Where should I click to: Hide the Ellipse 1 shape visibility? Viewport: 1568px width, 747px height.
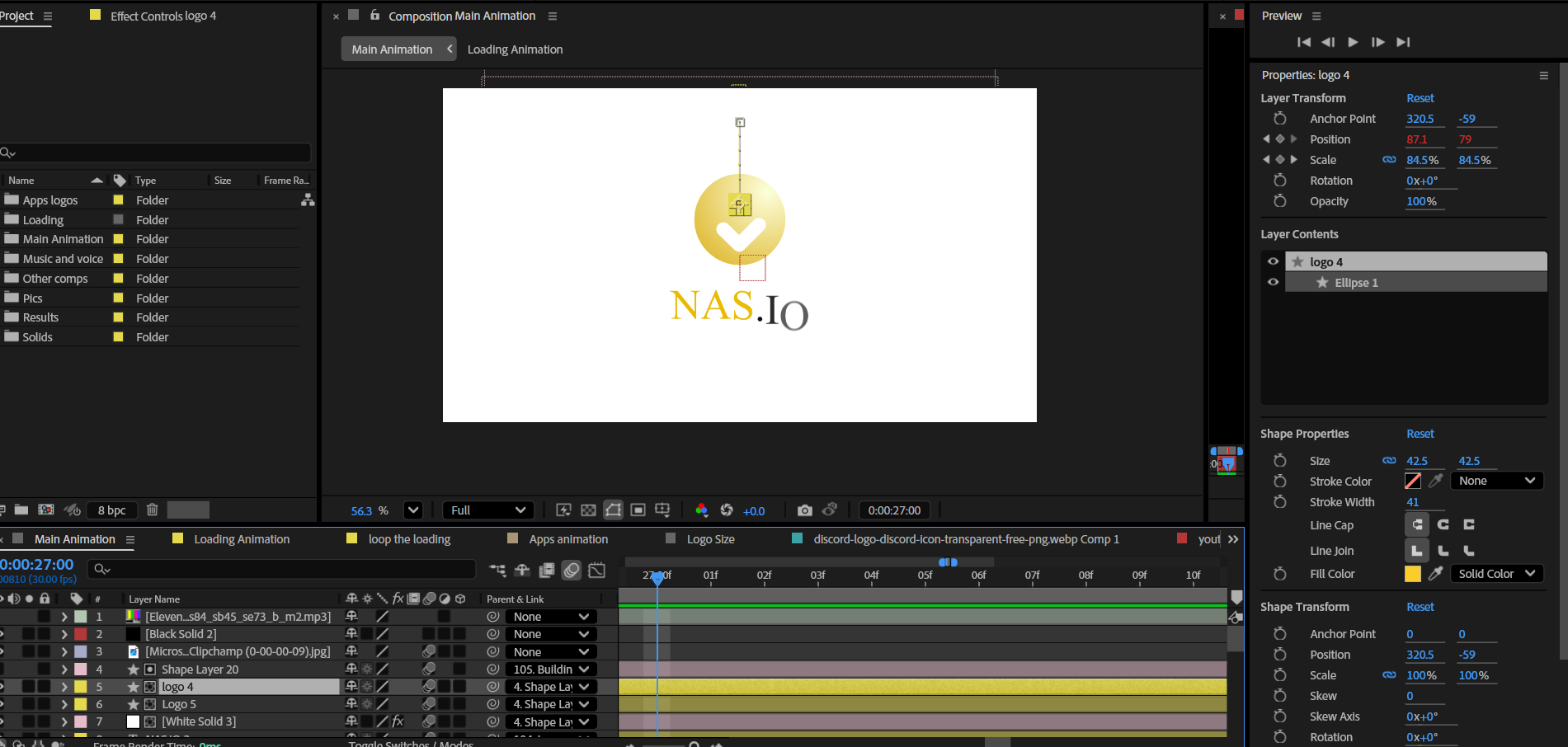(x=1273, y=282)
